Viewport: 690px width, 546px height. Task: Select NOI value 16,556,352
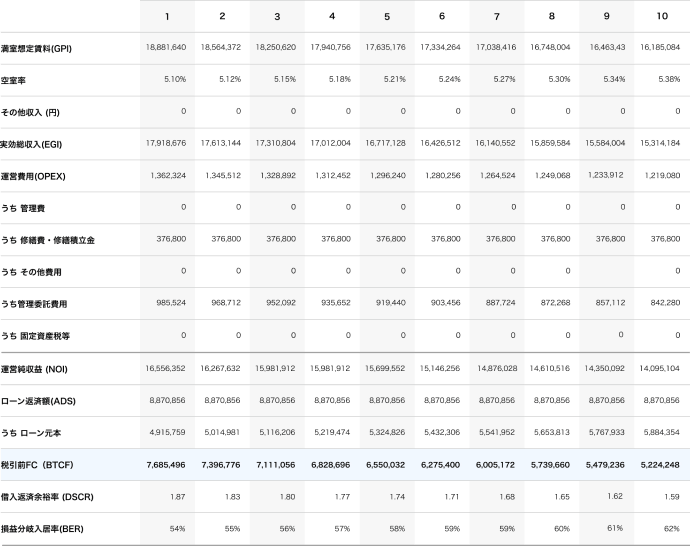(x=165, y=368)
